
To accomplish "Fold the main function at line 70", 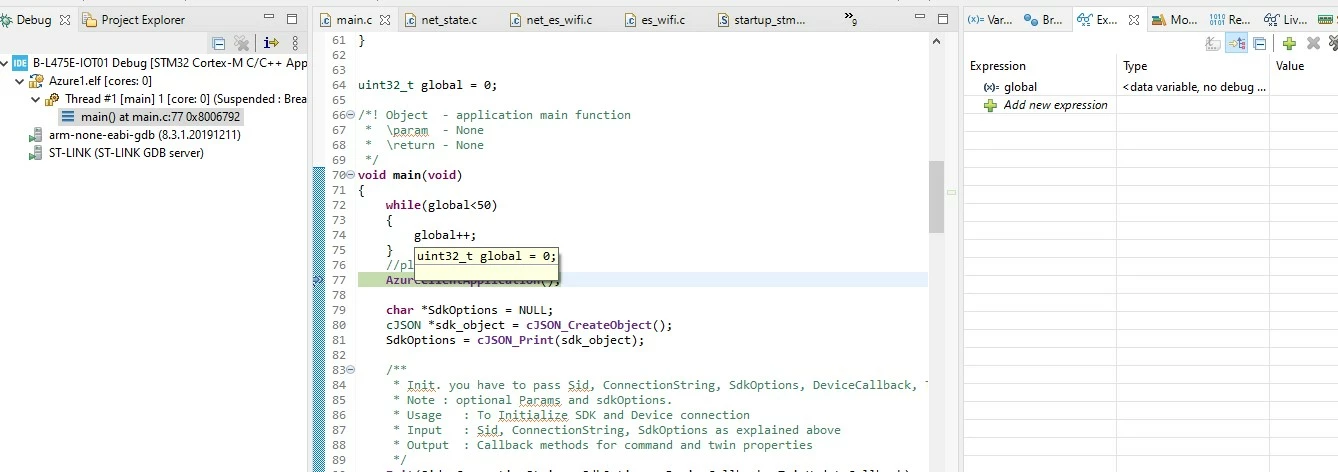I will click(x=350, y=175).
